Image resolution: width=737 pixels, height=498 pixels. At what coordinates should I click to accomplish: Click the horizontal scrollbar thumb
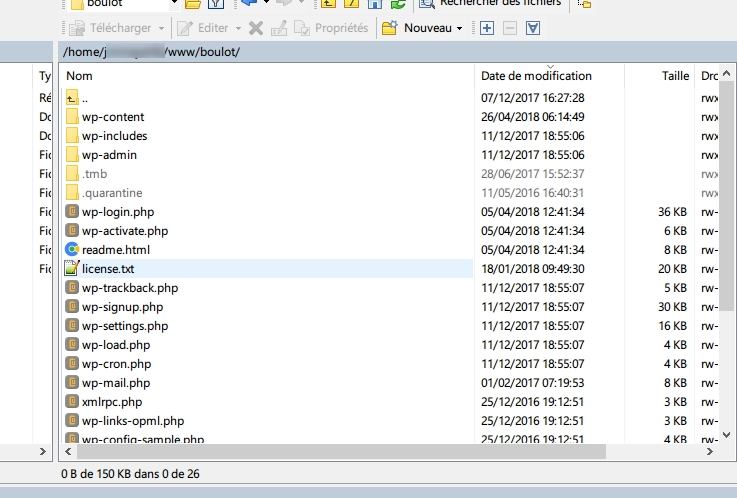(x=342, y=452)
